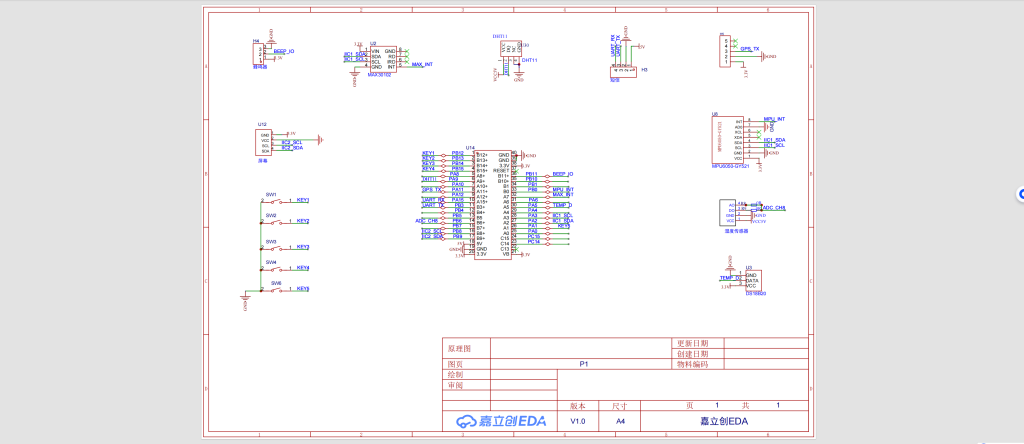Select the GPS_TX net label at top right
Viewport: 1024px width, 444px height.
[749, 48]
